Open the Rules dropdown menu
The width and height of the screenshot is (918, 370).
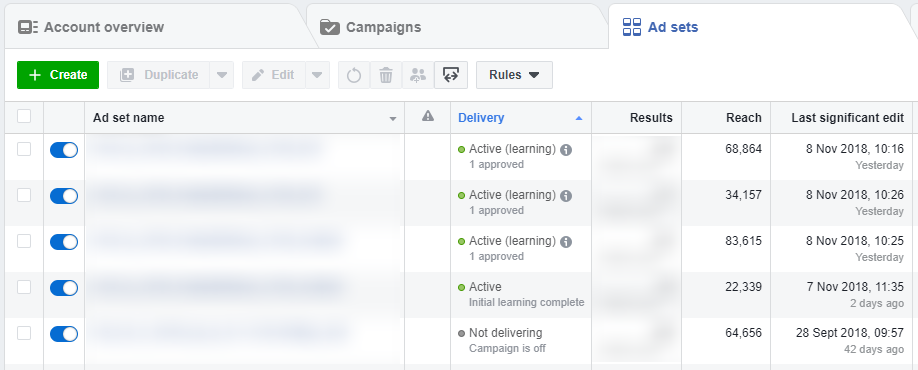pyautogui.click(x=514, y=75)
